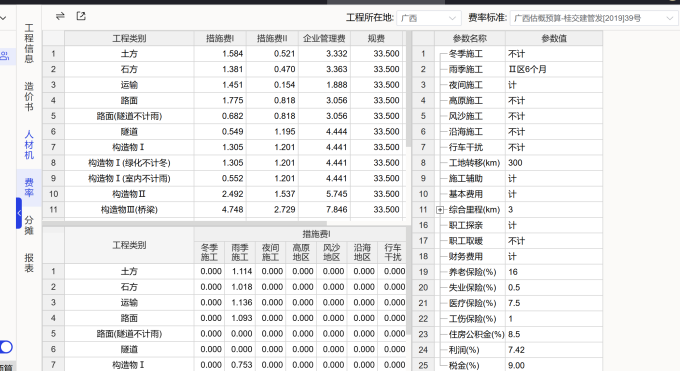Switch to the 人材机 tab
This screenshot has width=680, height=371.
click(x=29, y=144)
